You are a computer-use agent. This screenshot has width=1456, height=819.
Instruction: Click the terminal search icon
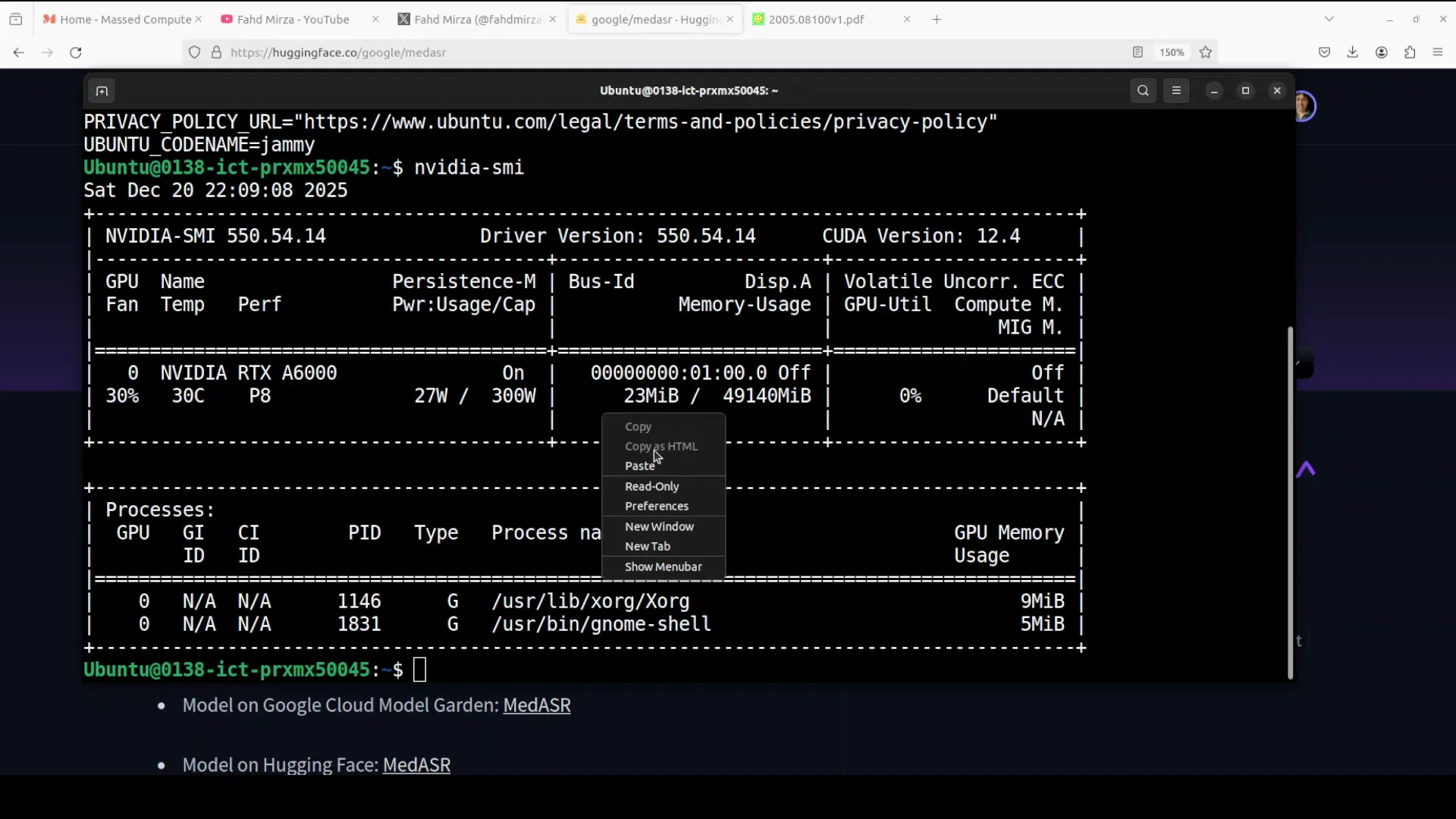tap(1143, 91)
